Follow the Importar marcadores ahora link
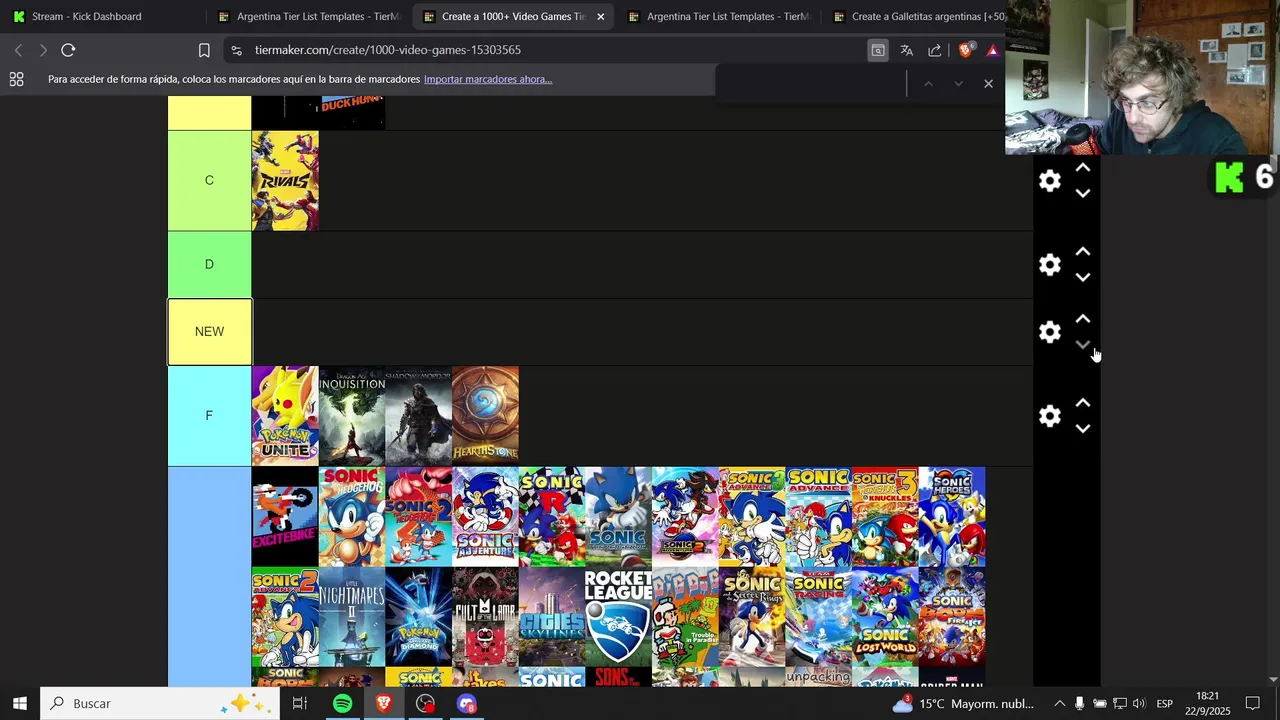 488,79
